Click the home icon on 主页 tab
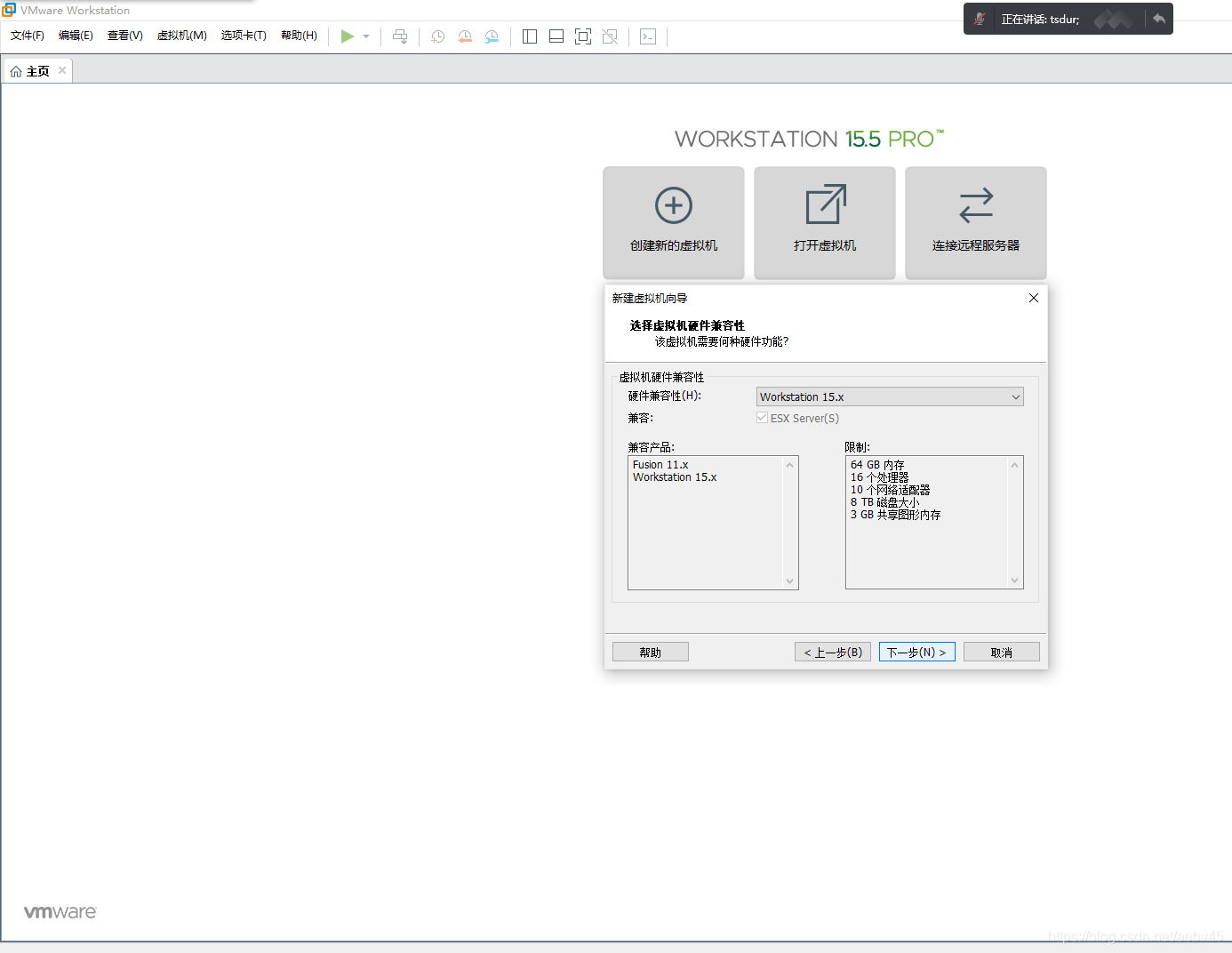This screenshot has width=1232, height=953. pos(16,71)
